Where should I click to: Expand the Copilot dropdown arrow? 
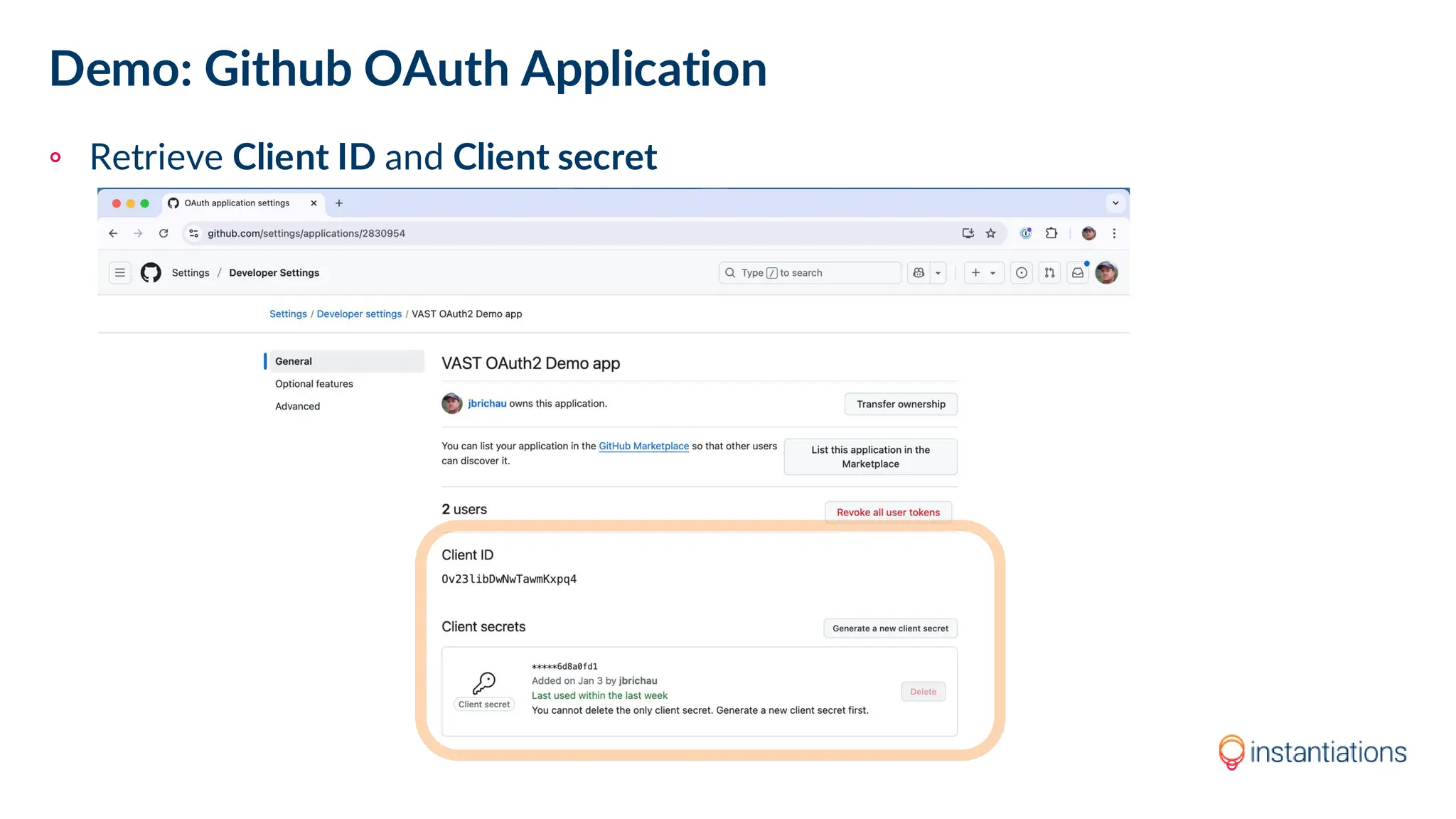point(938,273)
